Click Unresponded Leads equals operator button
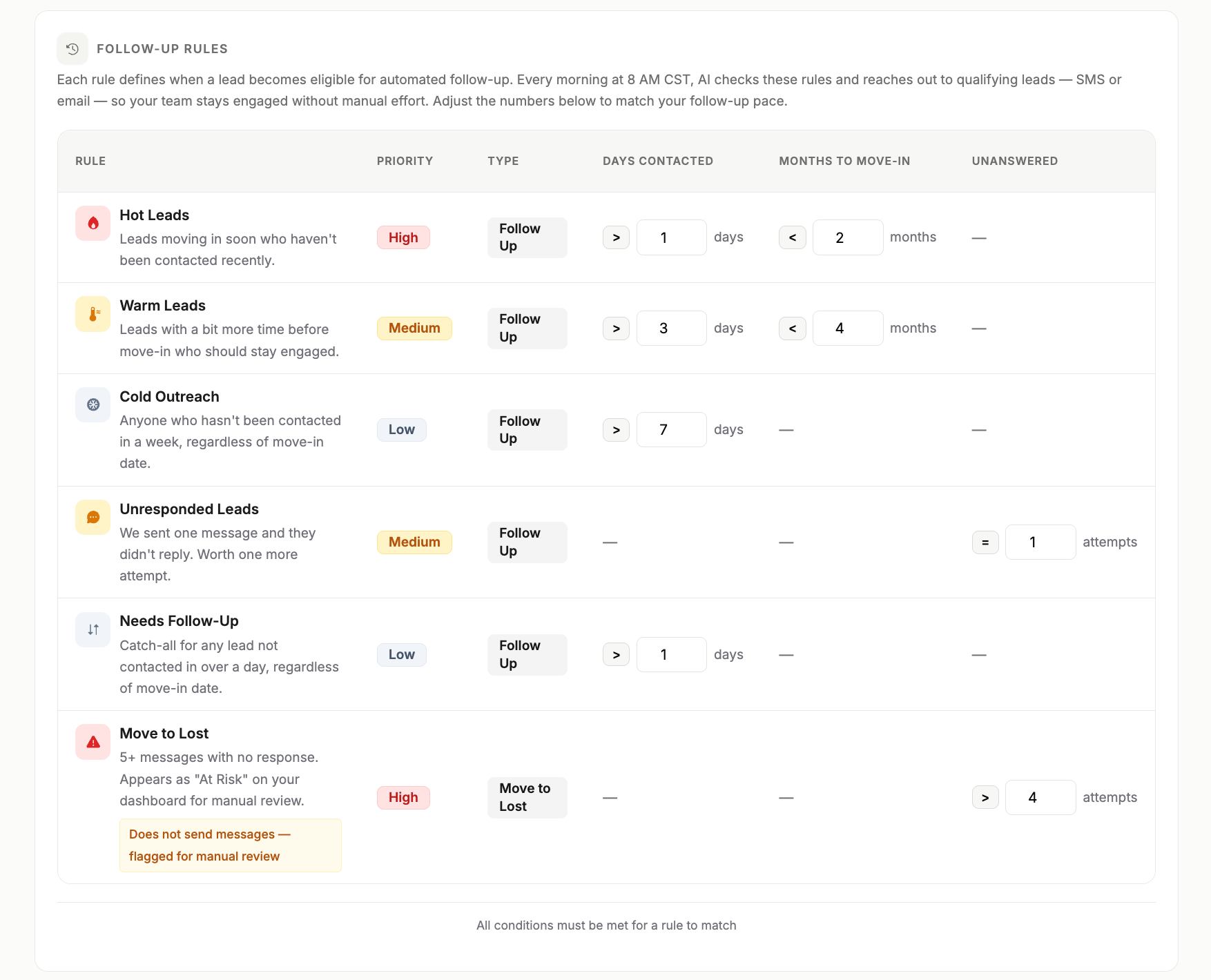Screen dimensions: 1211x980 [985, 542]
